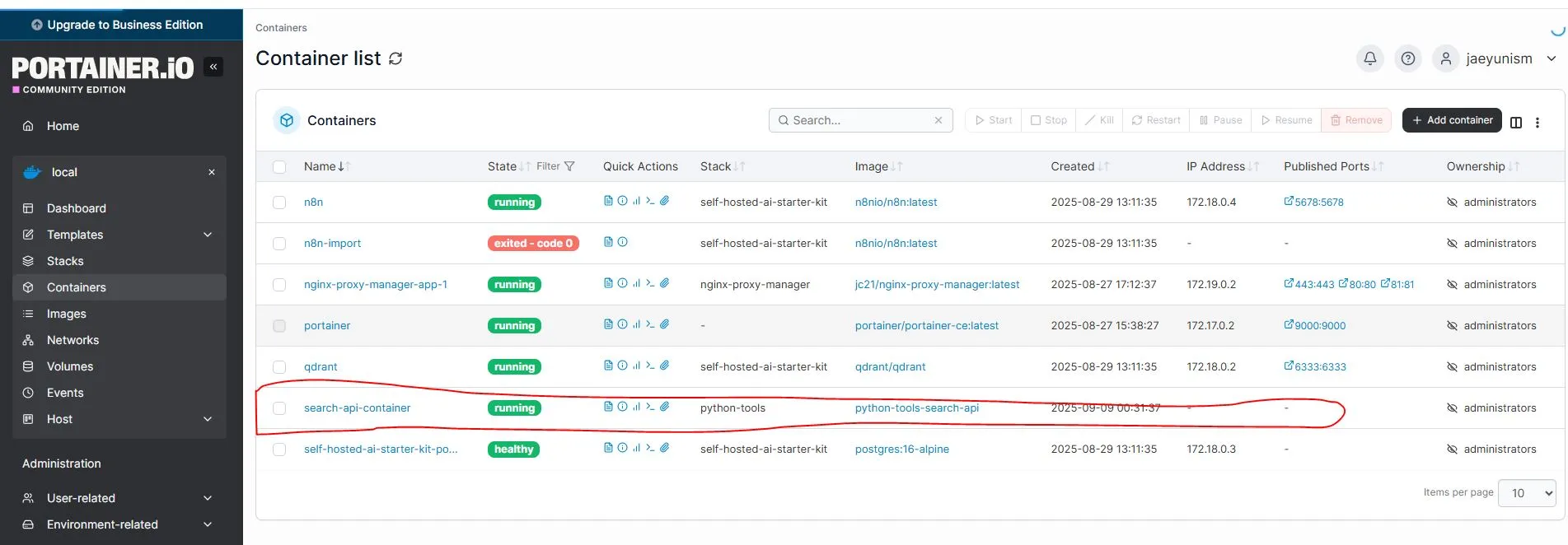Open logs for search-api-container
This screenshot has height=545, width=1568.
pos(608,407)
